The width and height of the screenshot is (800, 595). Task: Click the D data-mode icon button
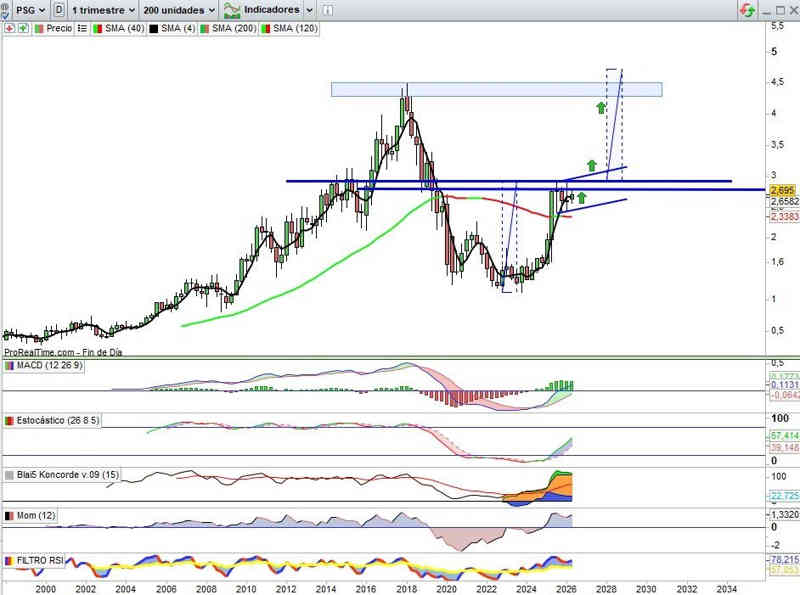[59, 10]
